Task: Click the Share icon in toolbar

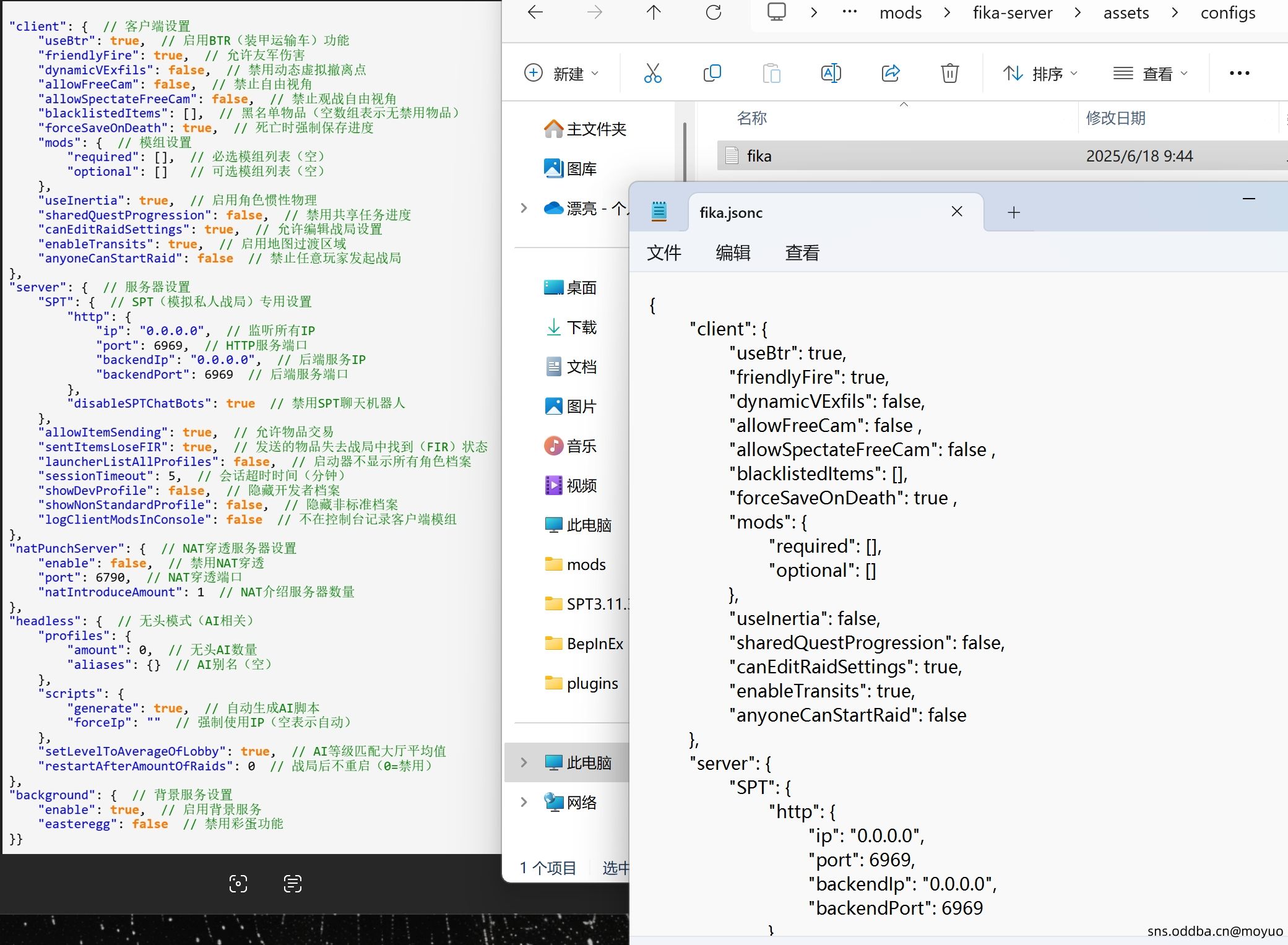Action: point(890,73)
